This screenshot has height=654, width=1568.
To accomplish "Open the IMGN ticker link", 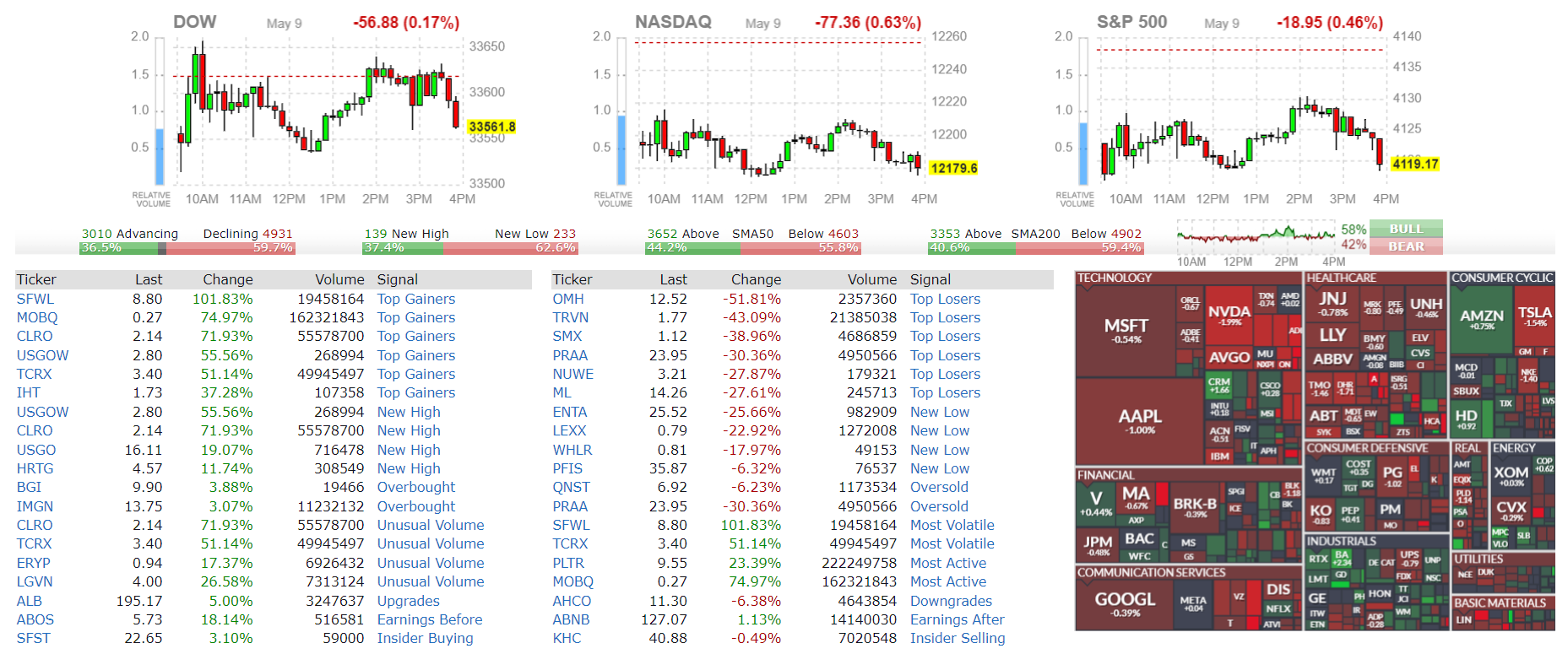I will tap(35, 506).
